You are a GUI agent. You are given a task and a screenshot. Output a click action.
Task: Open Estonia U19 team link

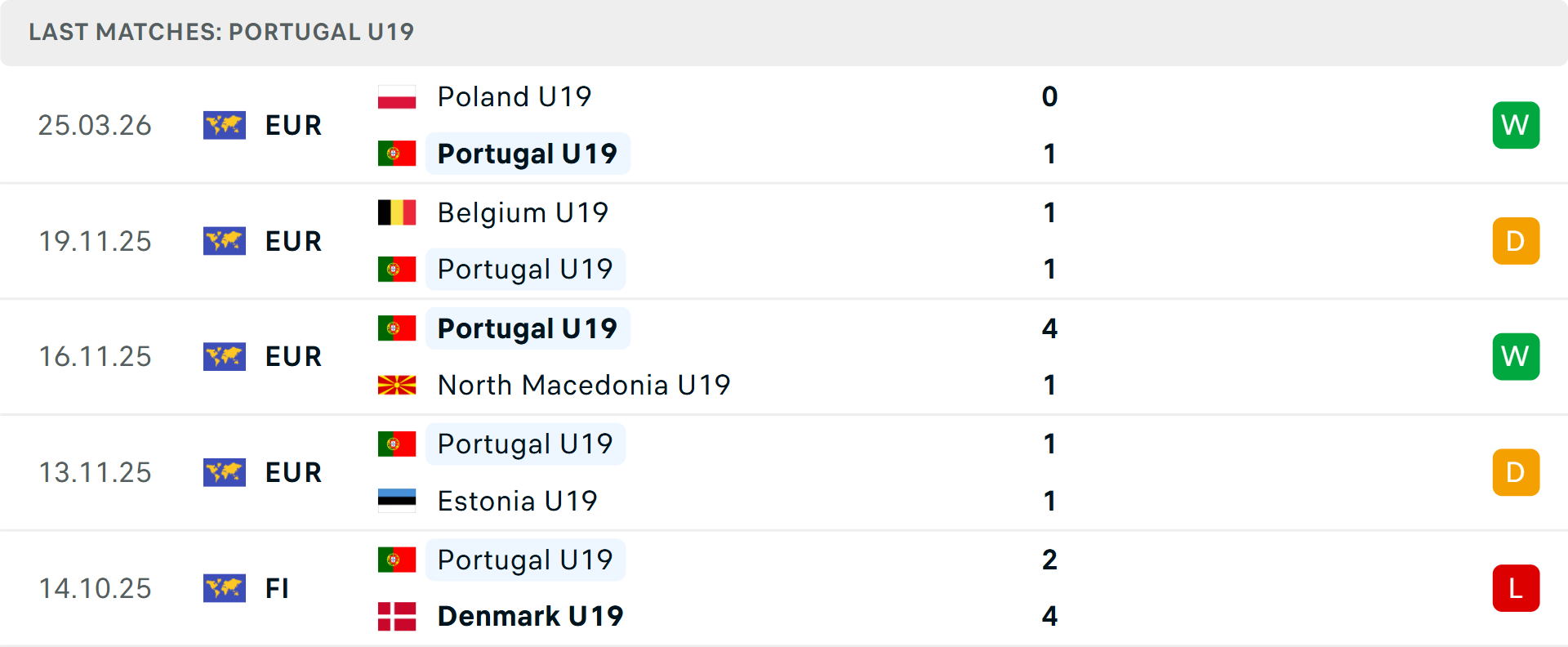(517, 501)
